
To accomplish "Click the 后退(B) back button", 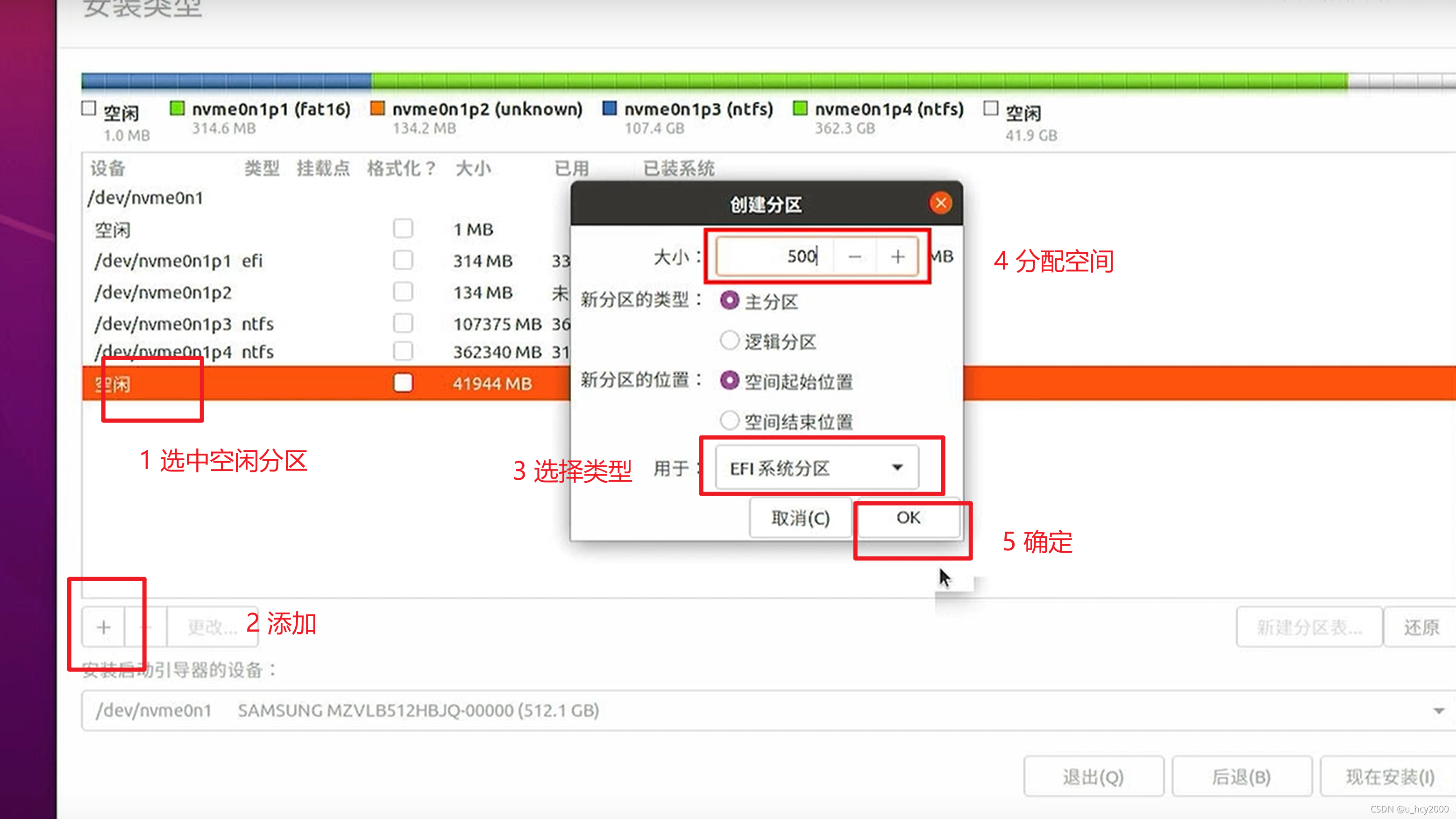I will [x=1241, y=776].
